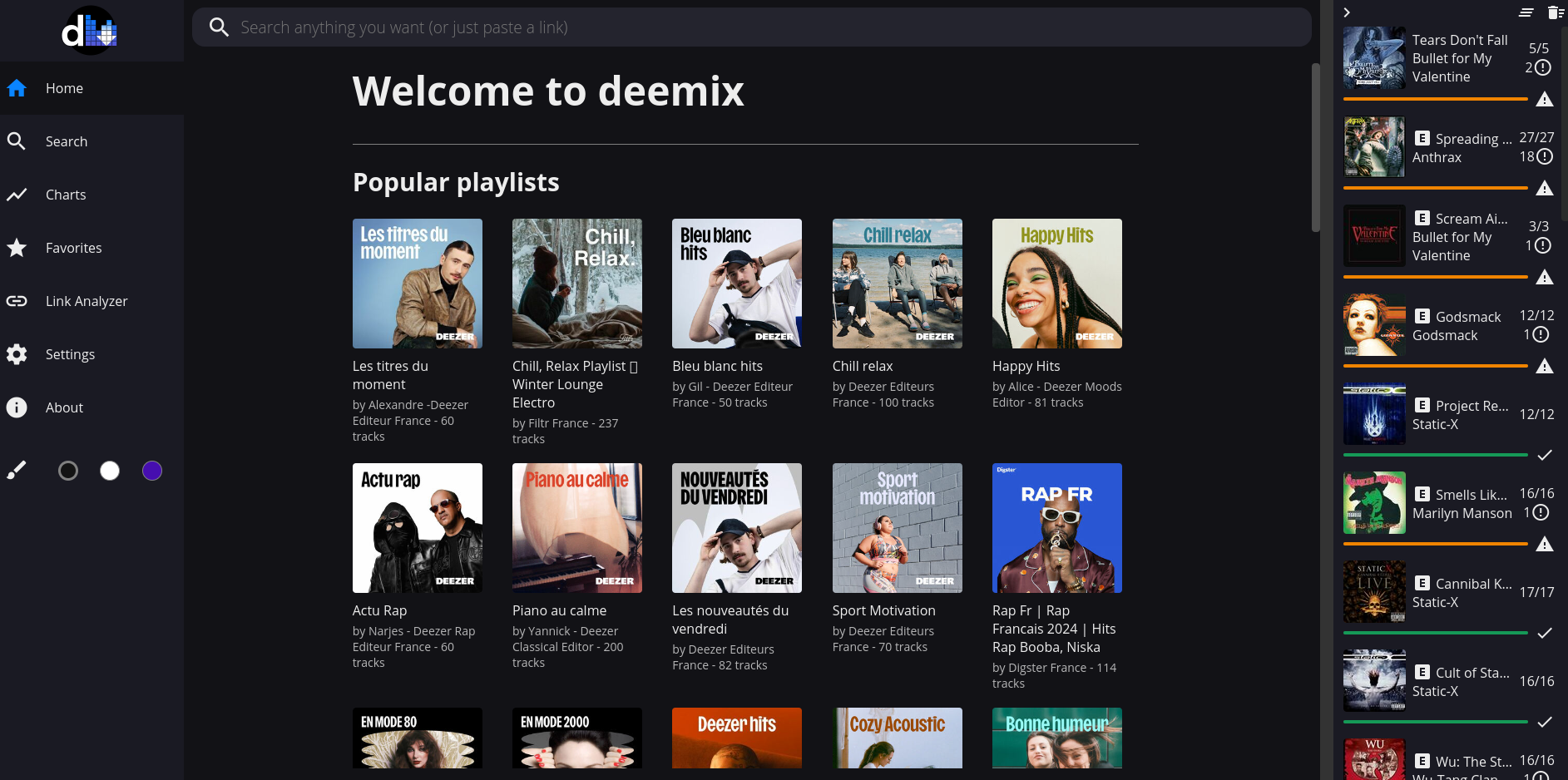Click the deemix logo in the sidebar
The width and height of the screenshot is (1568, 780).
(90, 31)
